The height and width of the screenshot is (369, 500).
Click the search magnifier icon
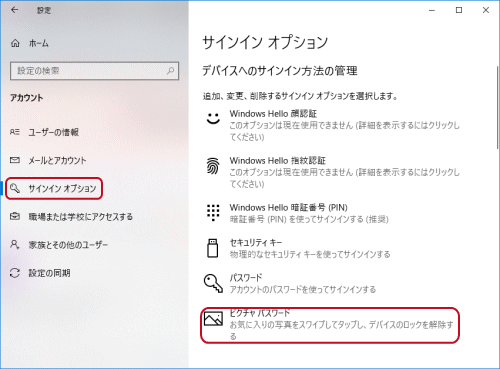tap(170, 71)
